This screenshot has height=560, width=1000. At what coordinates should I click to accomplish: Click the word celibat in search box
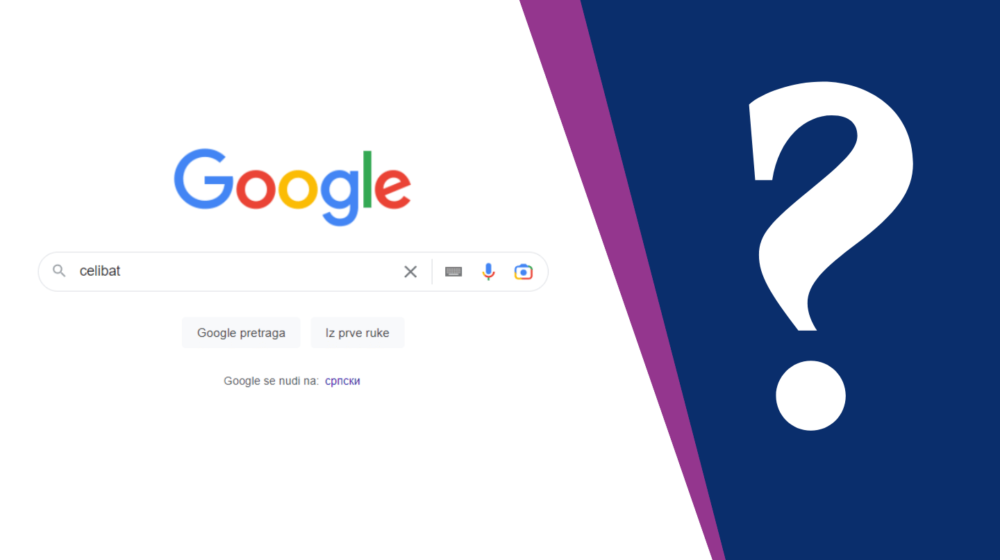99,271
